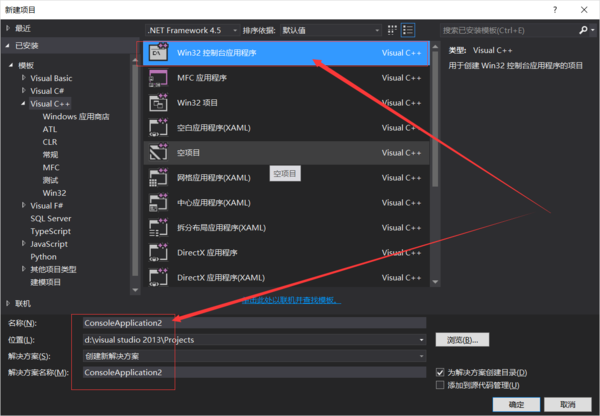This screenshot has height=416, width=600.
Task: Open the 排序依据 默认值 dropdown
Action: tap(331, 30)
